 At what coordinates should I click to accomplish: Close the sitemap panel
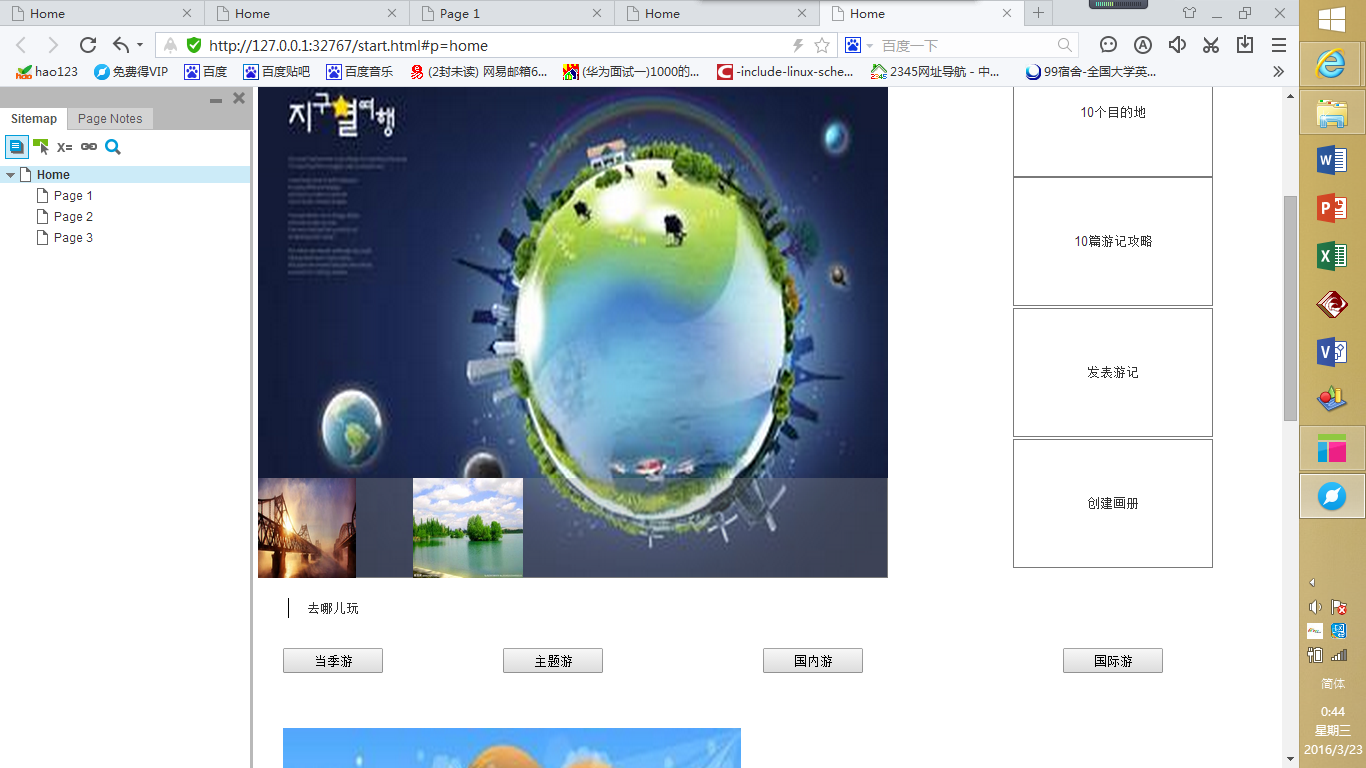pos(239,98)
